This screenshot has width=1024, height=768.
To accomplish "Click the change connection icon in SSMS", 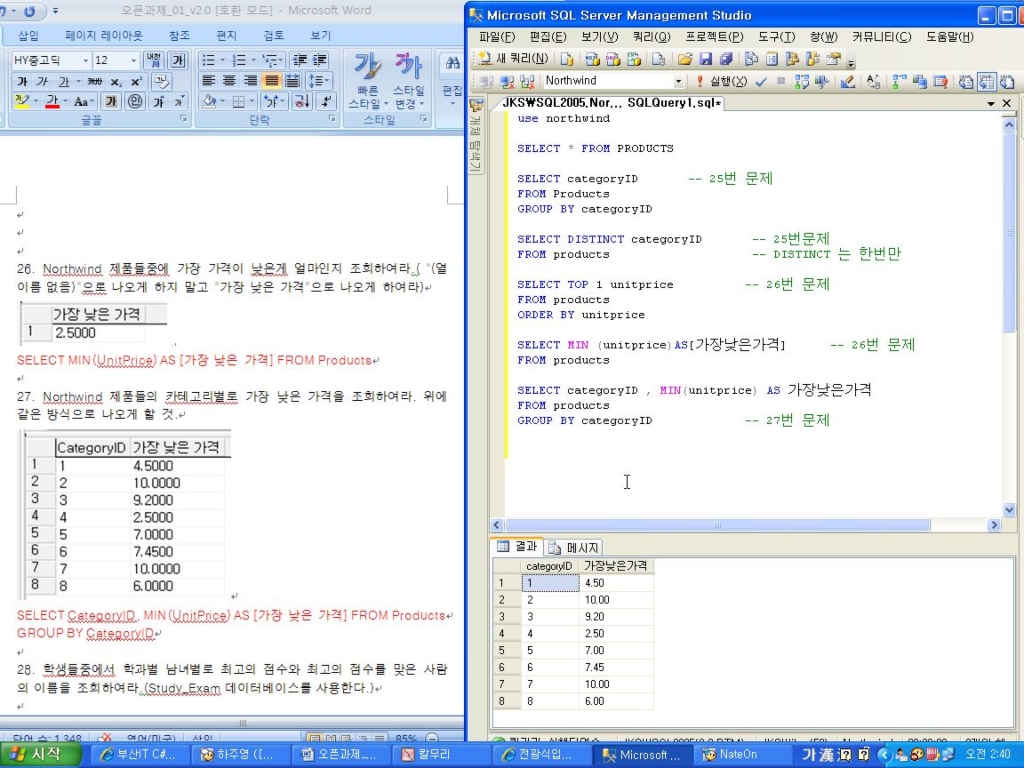I will 526,82.
